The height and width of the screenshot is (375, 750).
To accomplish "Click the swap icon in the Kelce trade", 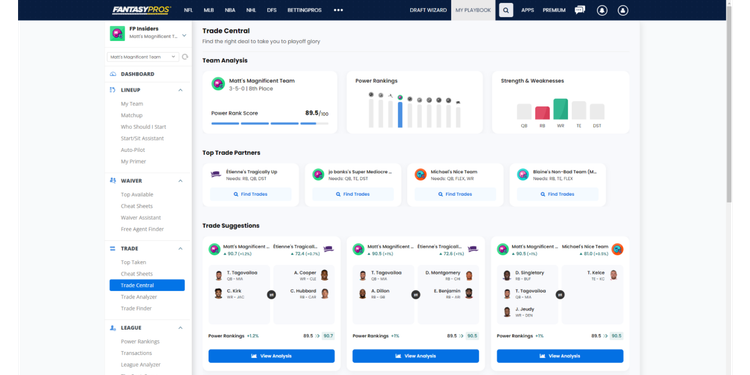I will (560, 295).
